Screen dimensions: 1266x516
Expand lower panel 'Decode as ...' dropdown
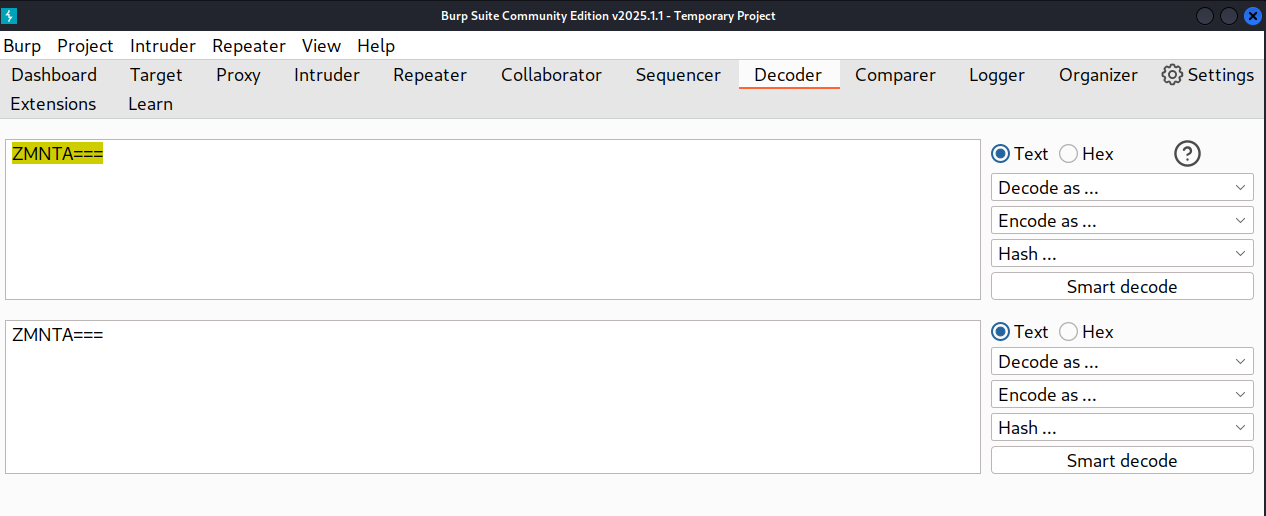tap(1122, 361)
